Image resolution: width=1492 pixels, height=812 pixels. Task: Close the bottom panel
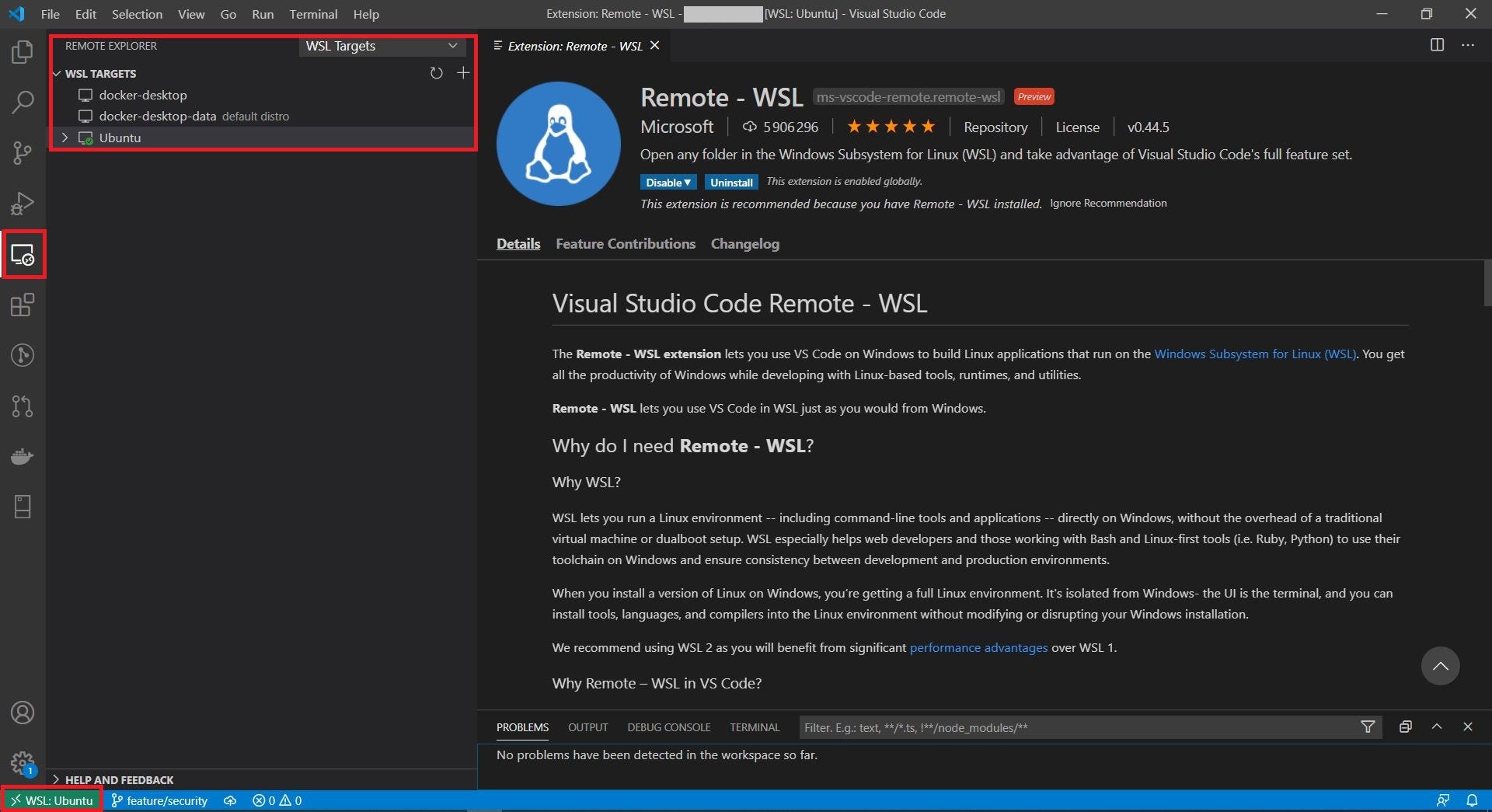tap(1468, 727)
